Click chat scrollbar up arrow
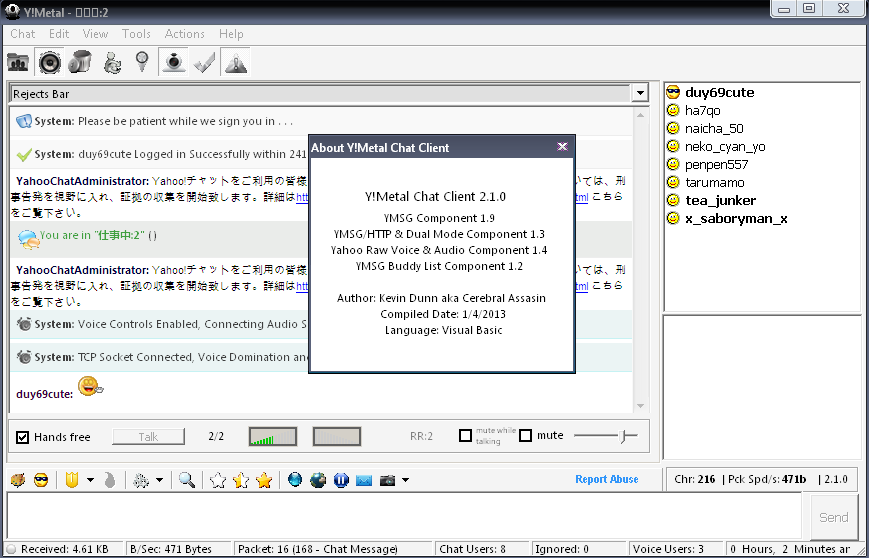This screenshot has width=869, height=558. [x=640, y=115]
